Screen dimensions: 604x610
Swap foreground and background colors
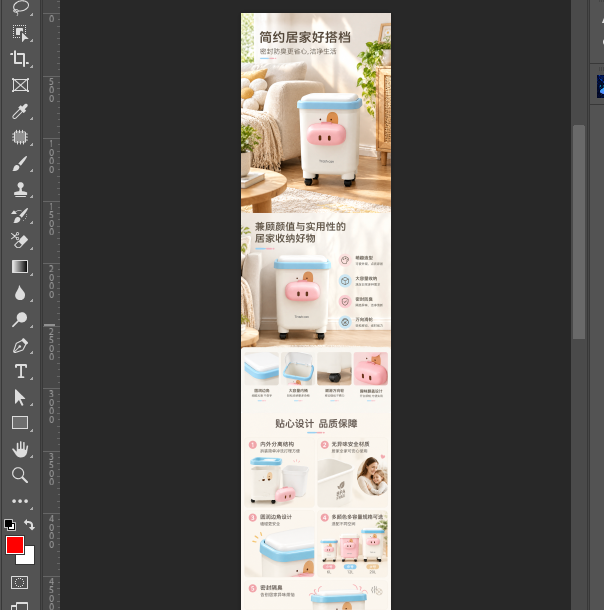(30, 525)
